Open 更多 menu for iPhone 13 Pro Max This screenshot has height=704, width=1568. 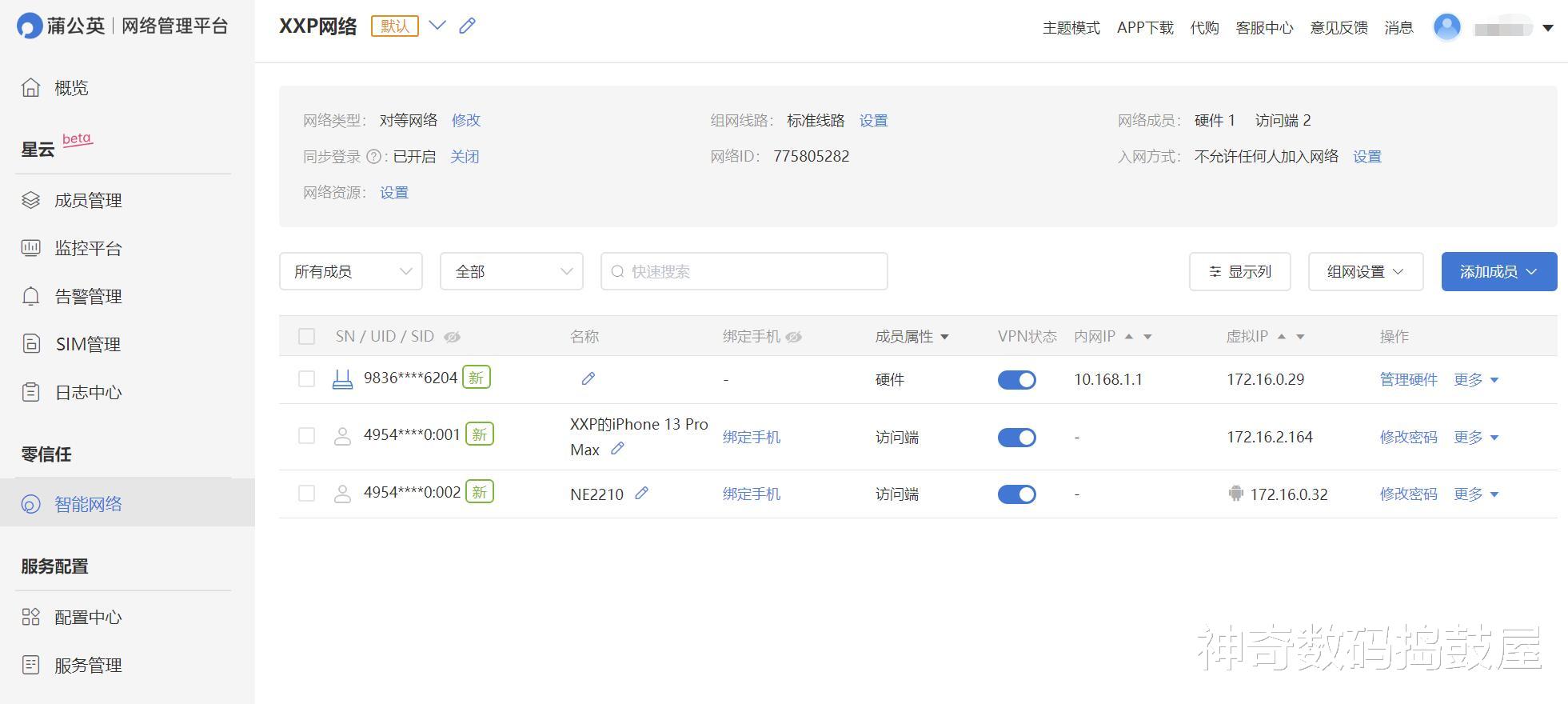[1476, 438]
